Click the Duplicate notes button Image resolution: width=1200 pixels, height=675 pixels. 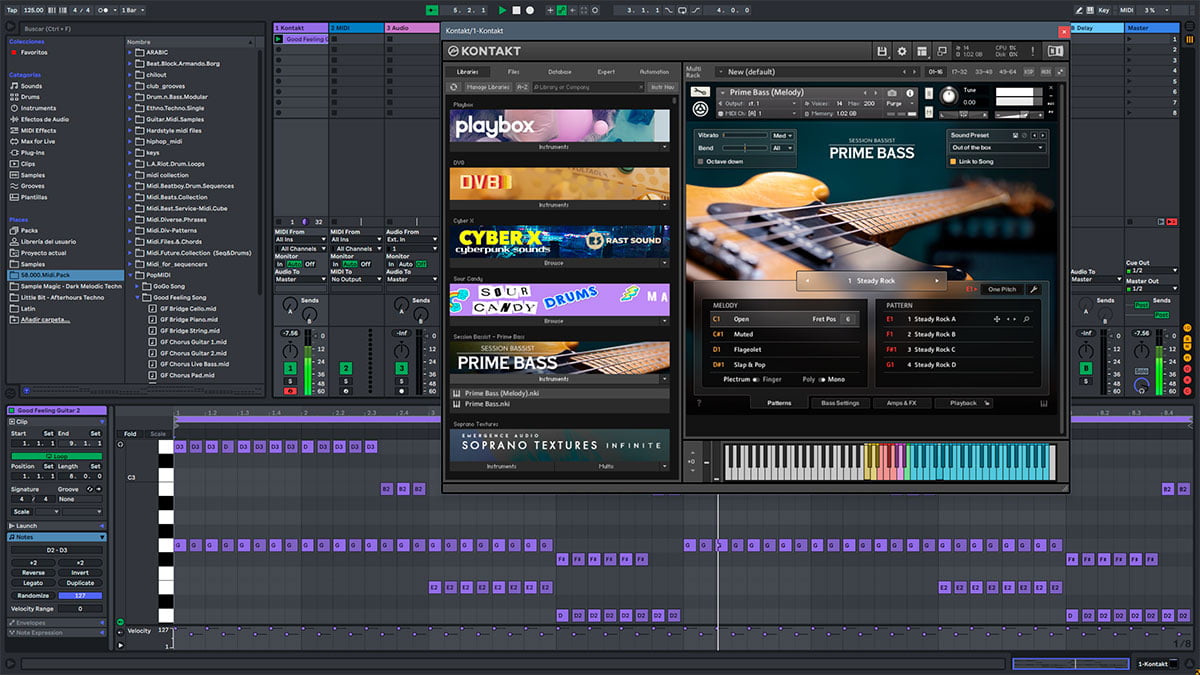(x=80, y=583)
